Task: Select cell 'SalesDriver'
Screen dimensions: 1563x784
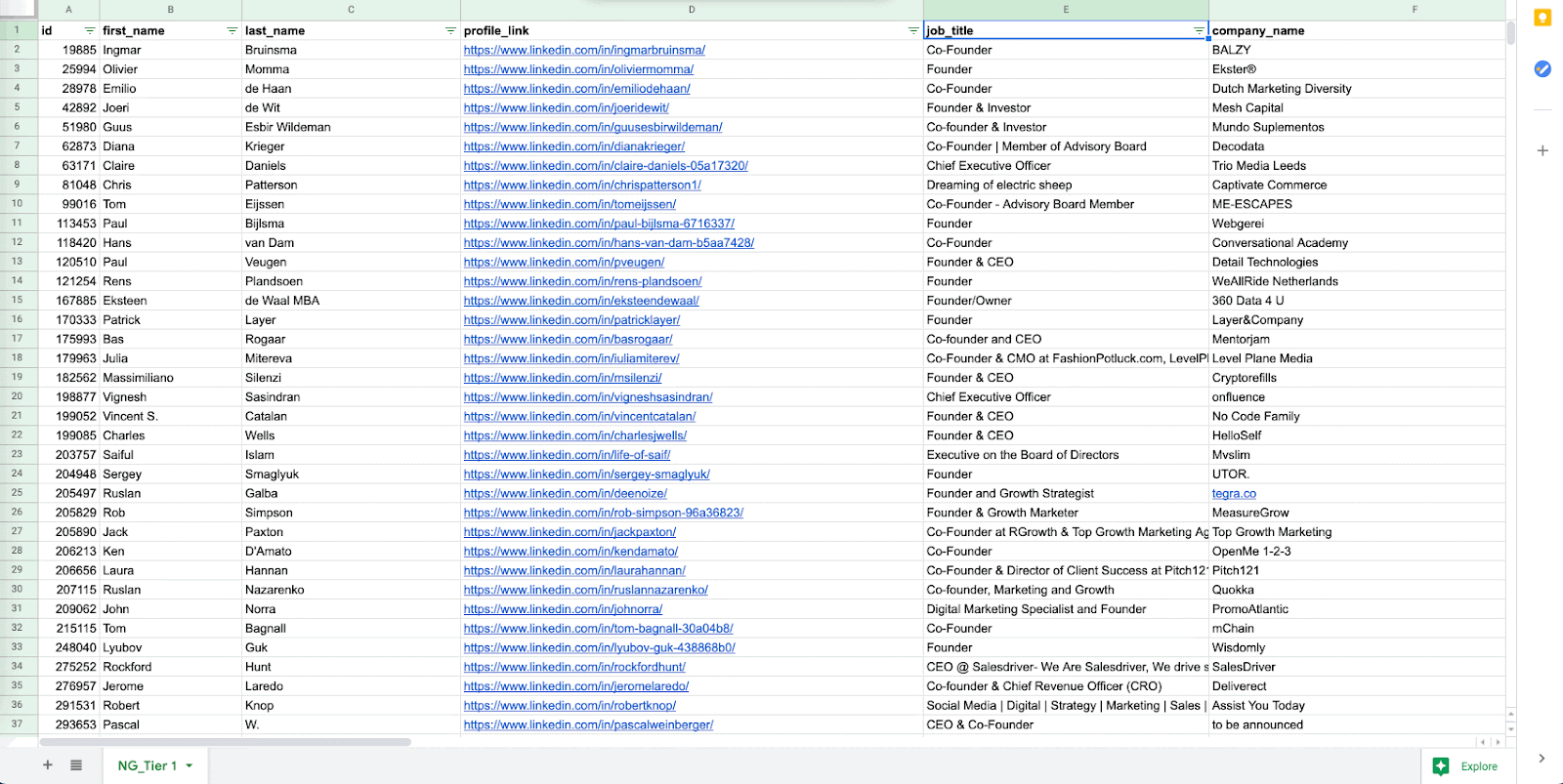Action: (x=1357, y=667)
